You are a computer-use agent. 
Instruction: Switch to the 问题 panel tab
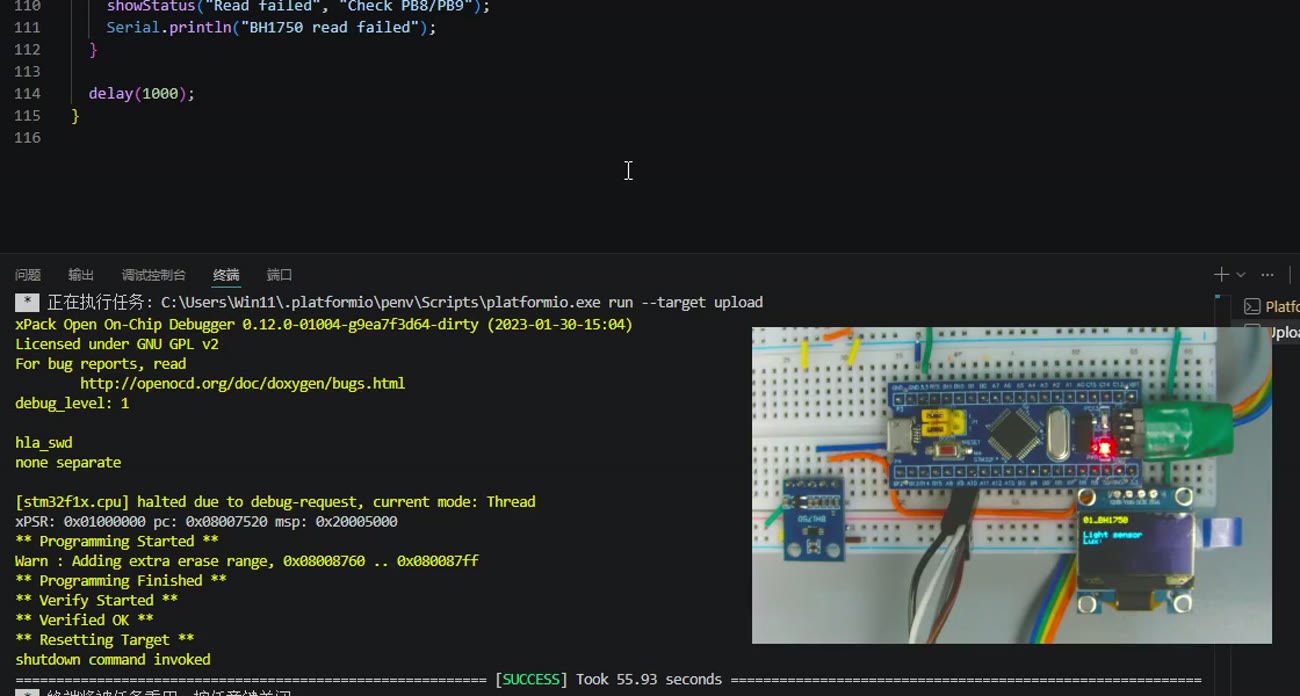(x=28, y=275)
